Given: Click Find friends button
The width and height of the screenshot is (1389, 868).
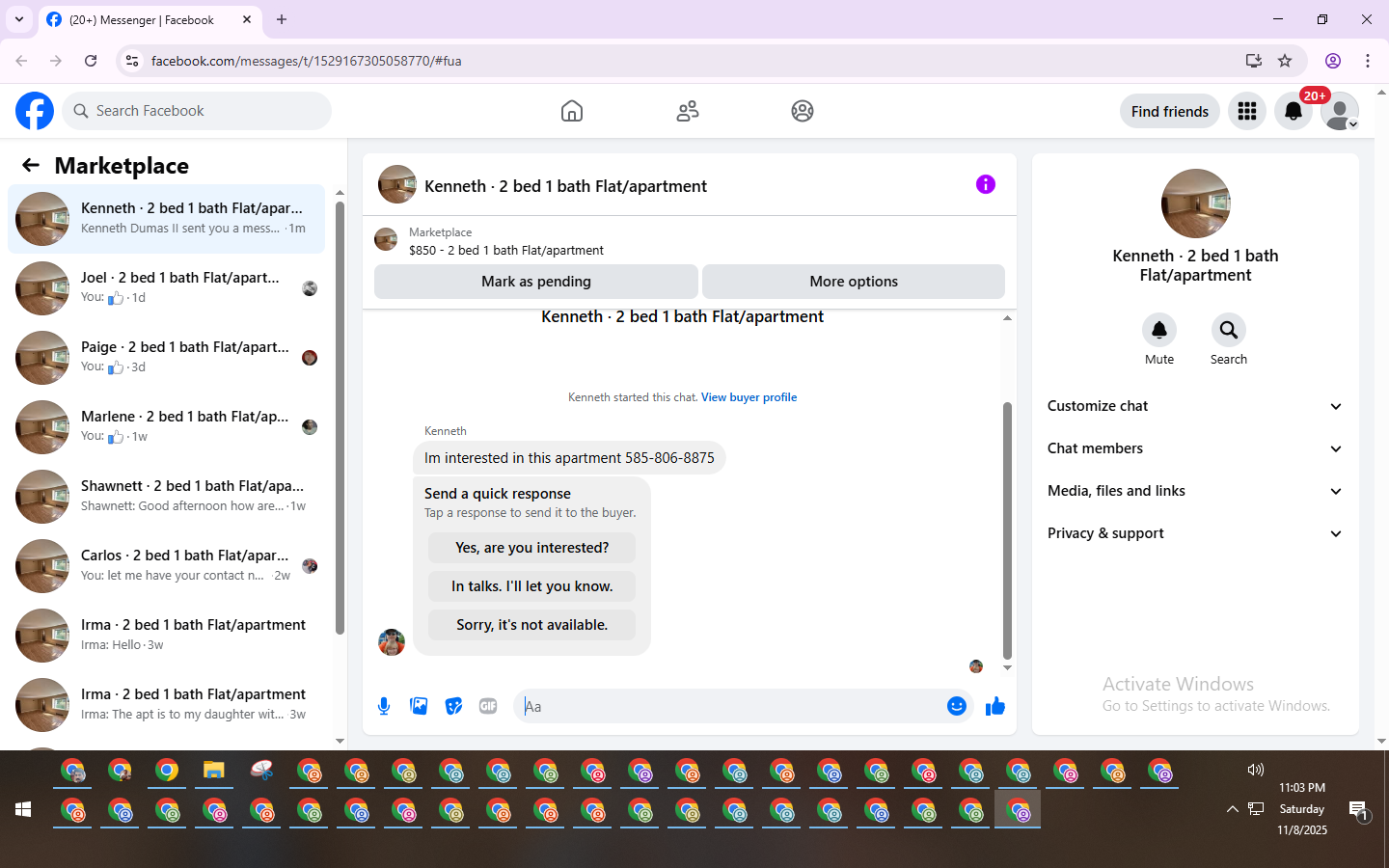Looking at the screenshot, I should tap(1170, 111).
